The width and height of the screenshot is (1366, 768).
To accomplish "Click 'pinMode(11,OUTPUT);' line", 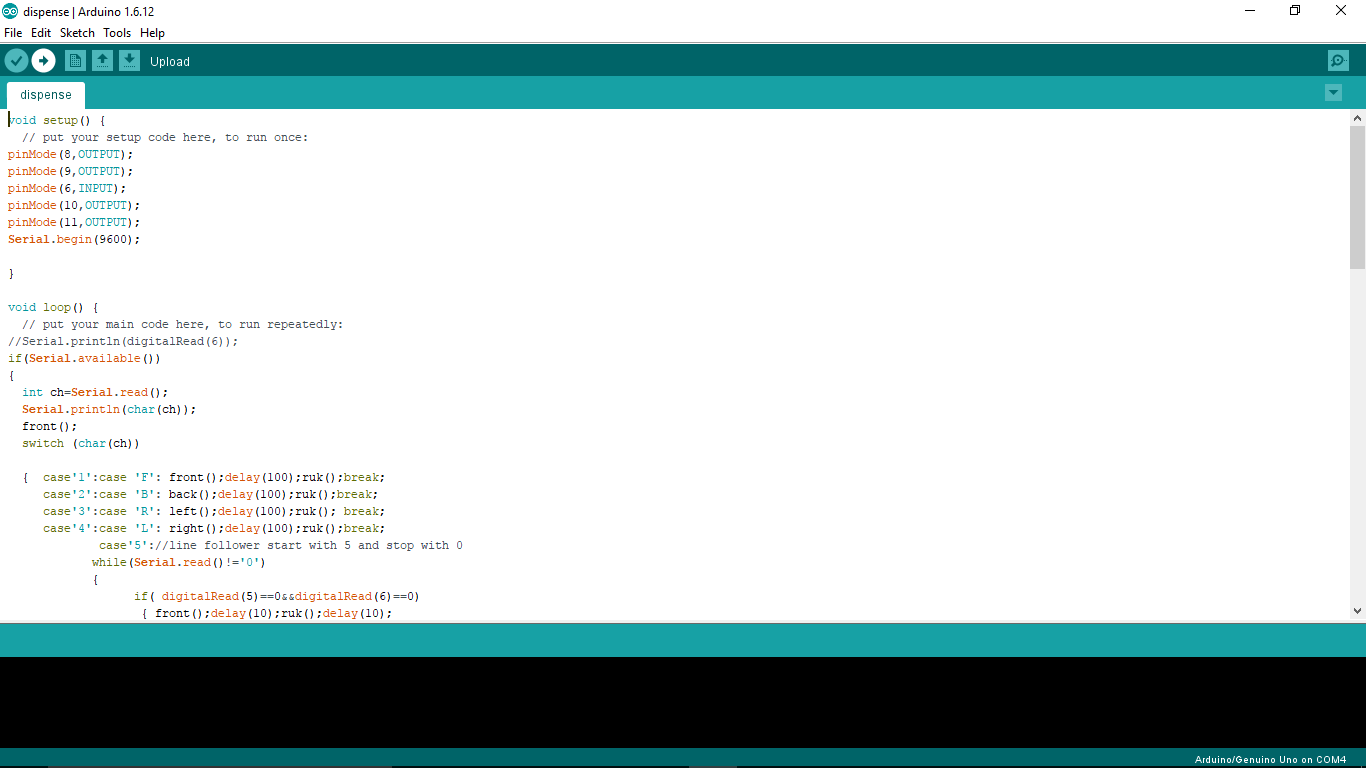I will tap(74, 222).
